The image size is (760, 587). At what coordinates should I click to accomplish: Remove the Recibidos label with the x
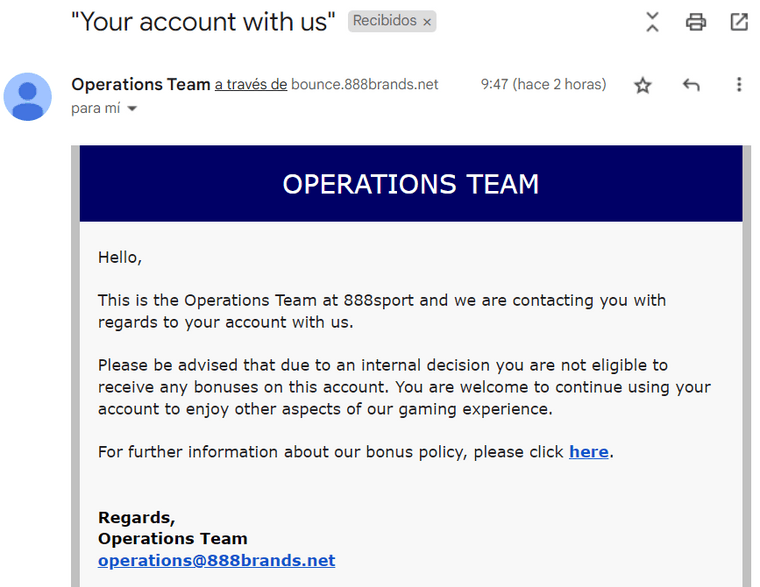pyautogui.click(x=427, y=22)
